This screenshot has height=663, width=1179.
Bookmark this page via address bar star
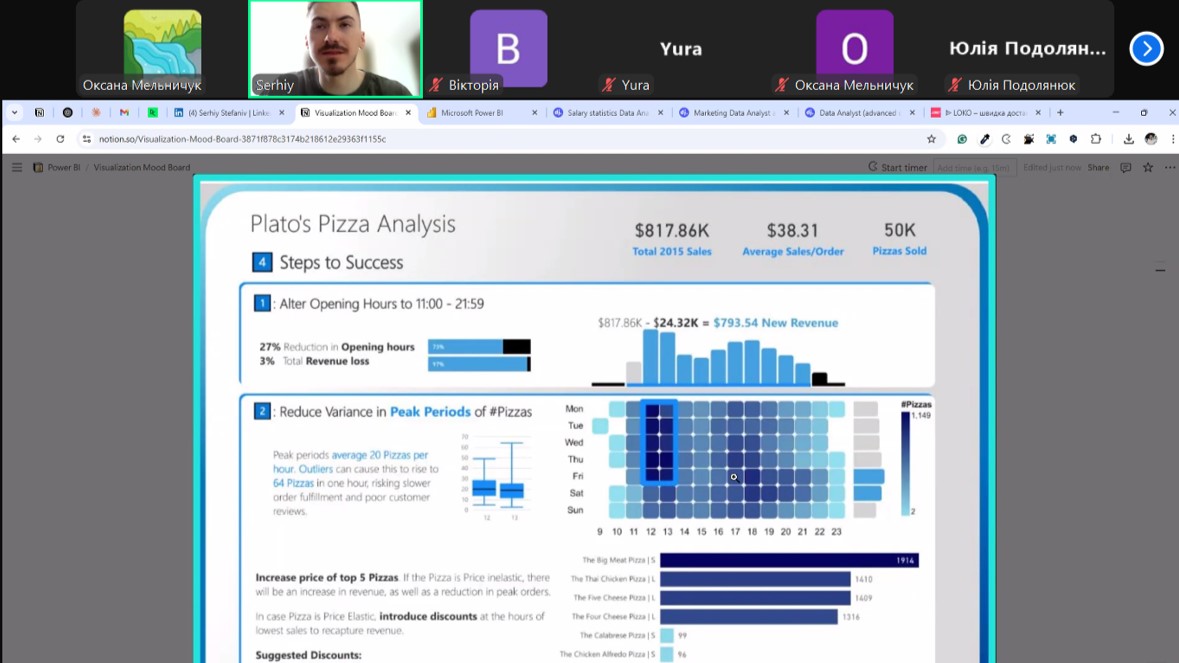[931, 140]
